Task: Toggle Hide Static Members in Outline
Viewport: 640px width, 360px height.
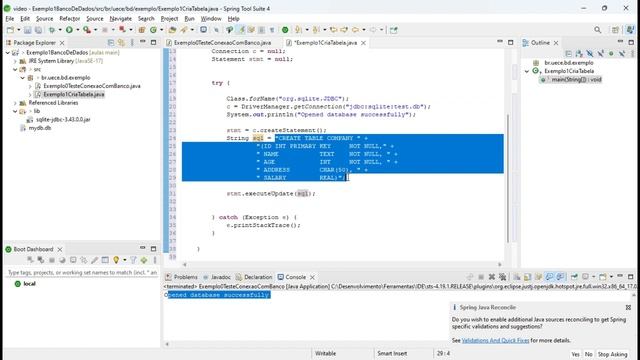Action: tap(600, 53)
